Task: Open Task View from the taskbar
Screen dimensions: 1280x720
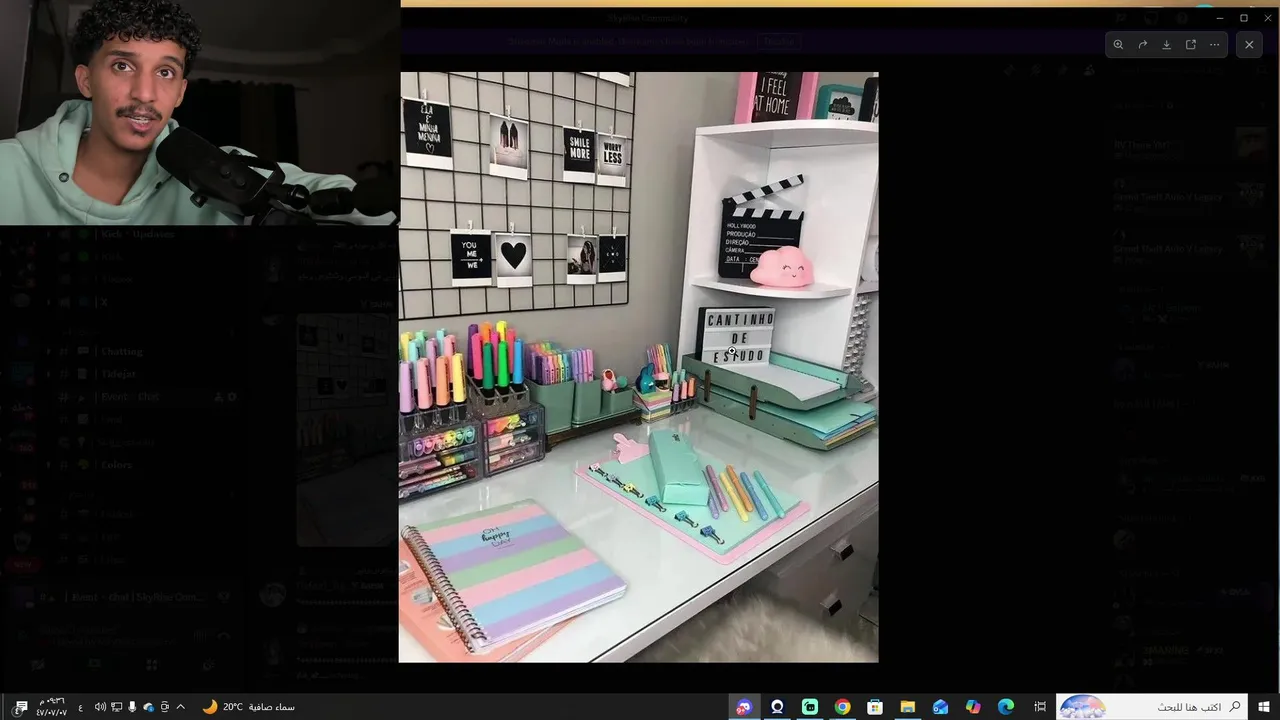Action: click(x=1040, y=707)
